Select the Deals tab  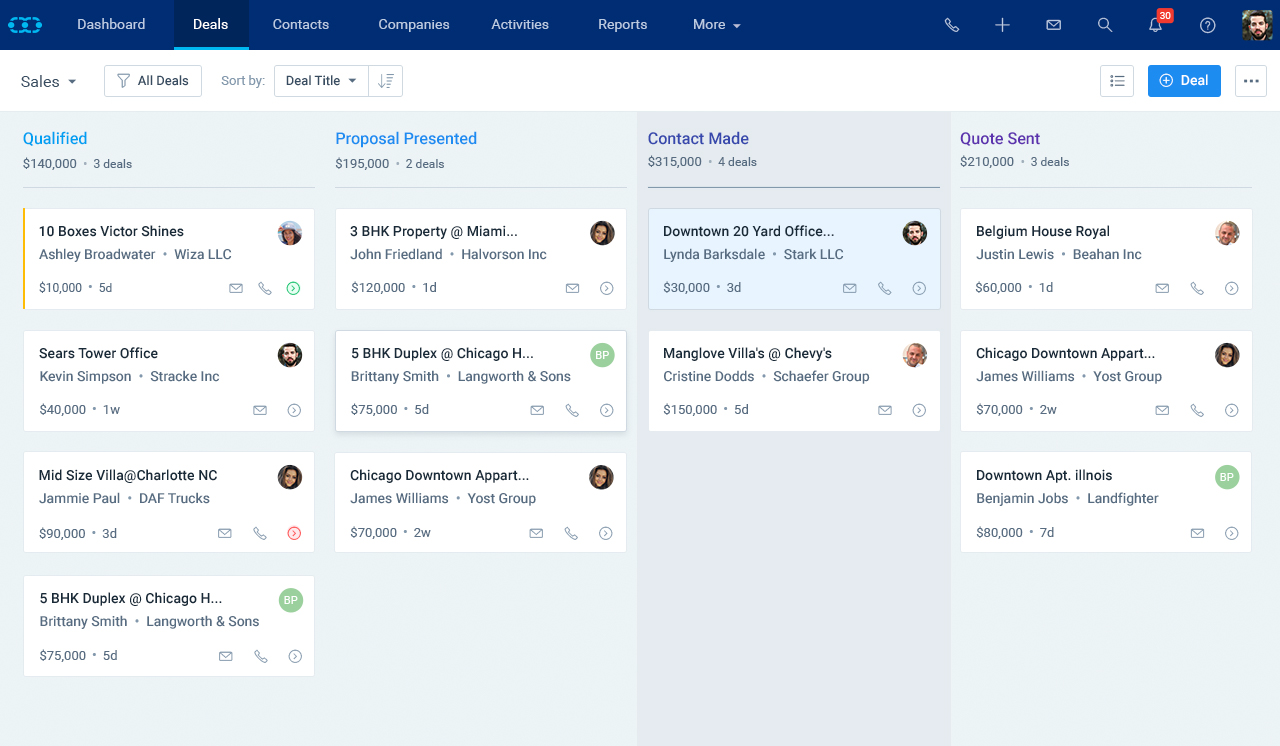pyautogui.click(x=211, y=25)
